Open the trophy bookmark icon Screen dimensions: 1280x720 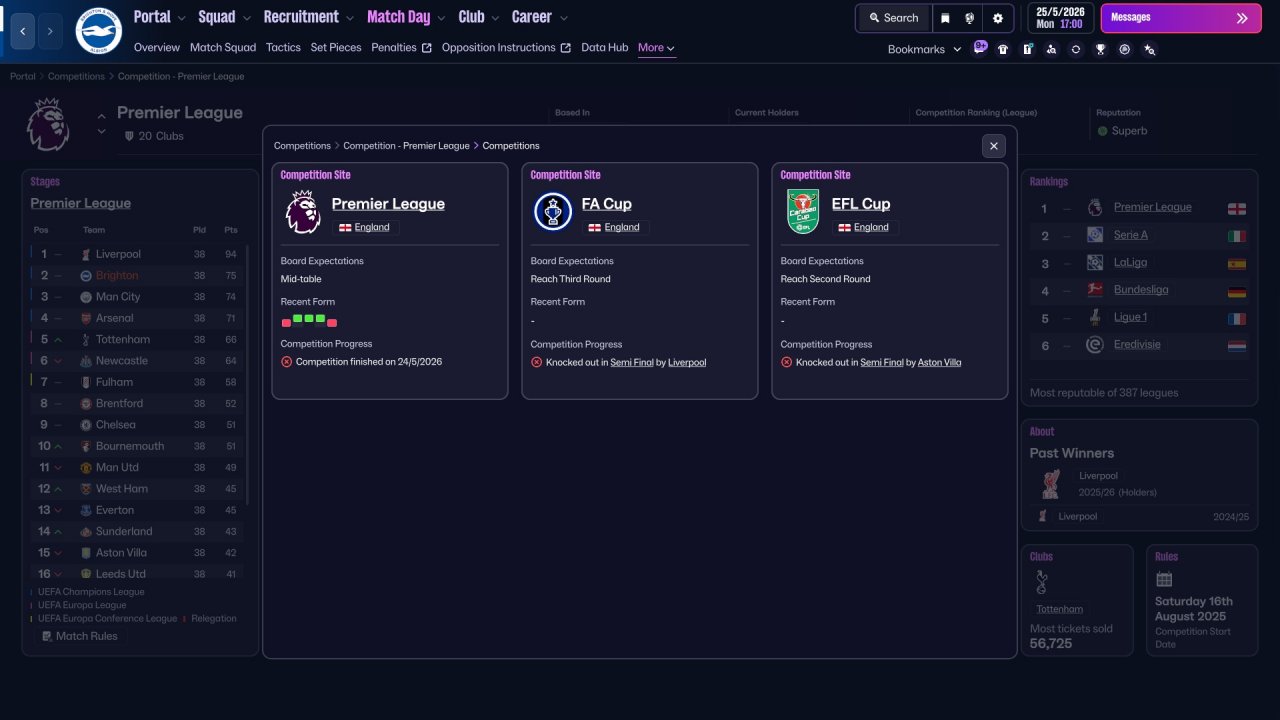[1100, 49]
